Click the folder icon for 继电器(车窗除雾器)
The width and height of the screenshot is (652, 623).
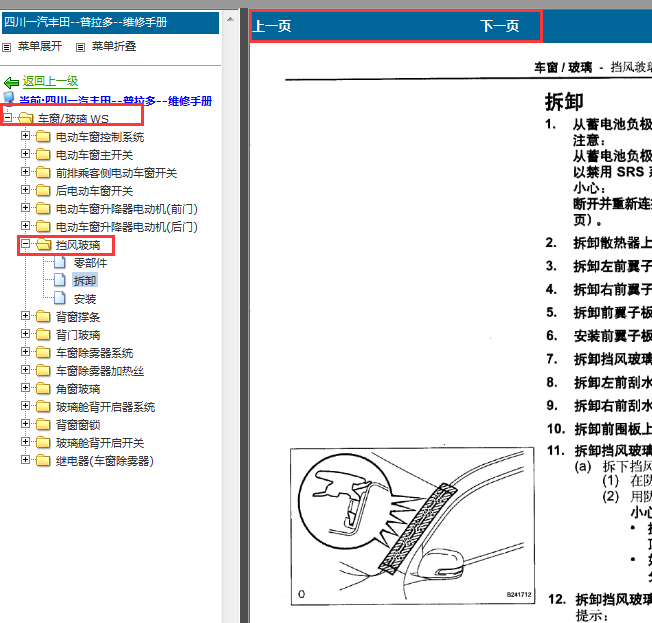(43, 460)
